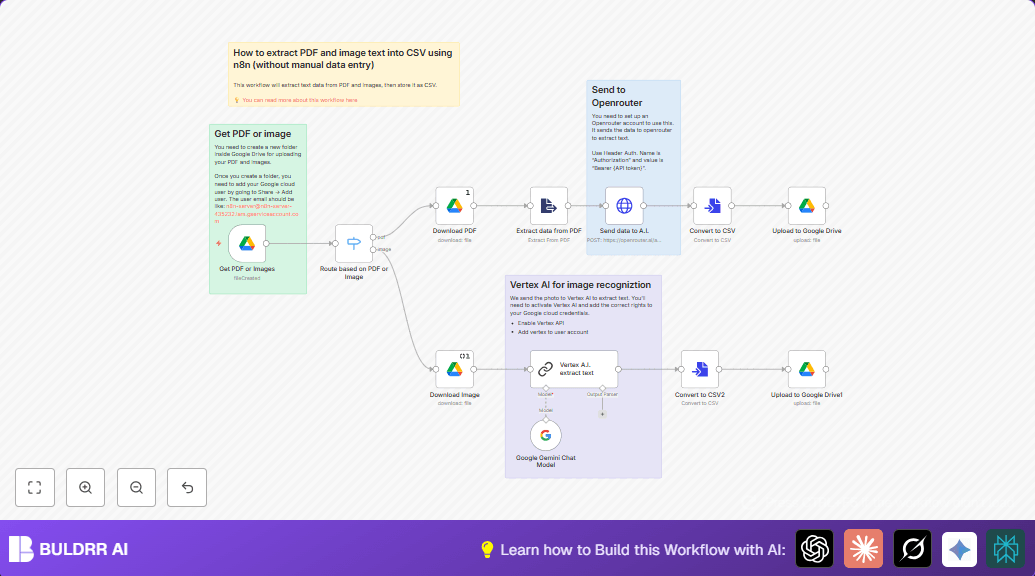This screenshot has height=576, width=1035.
Task: Click the lightbulb icon in the yellow note
Action: [236, 100]
